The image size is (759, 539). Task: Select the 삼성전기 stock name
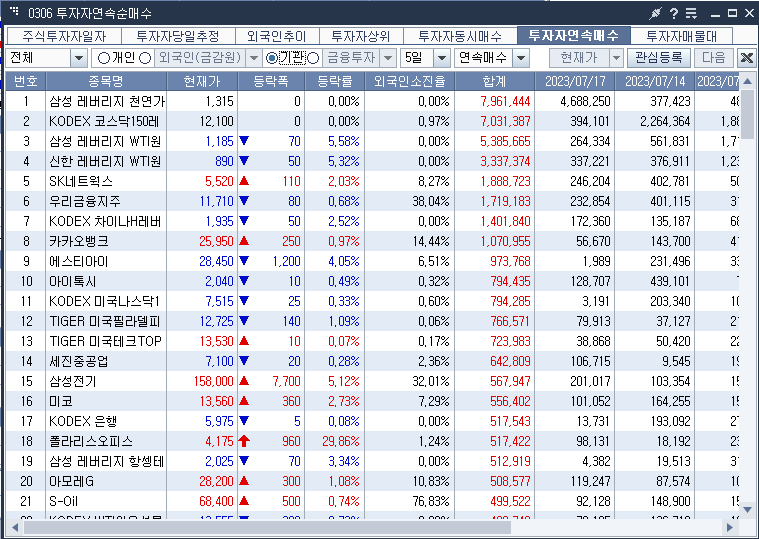coord(73,381)
